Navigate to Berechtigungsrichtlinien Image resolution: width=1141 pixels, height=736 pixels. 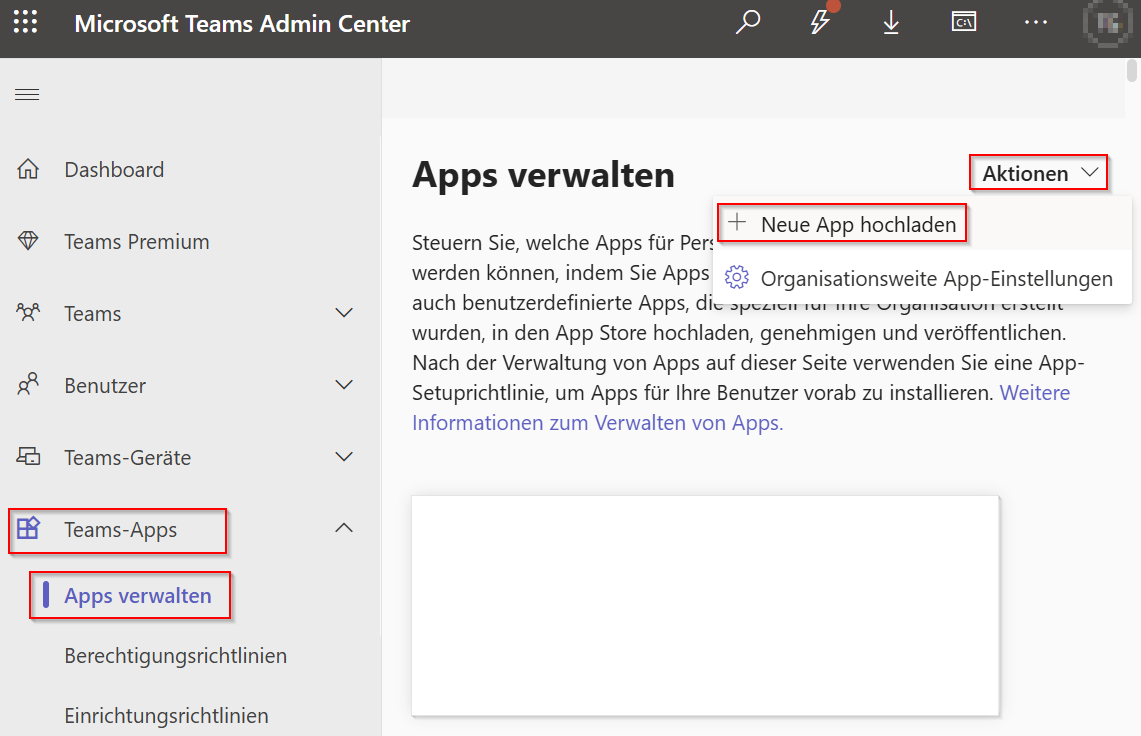point(176,655)
